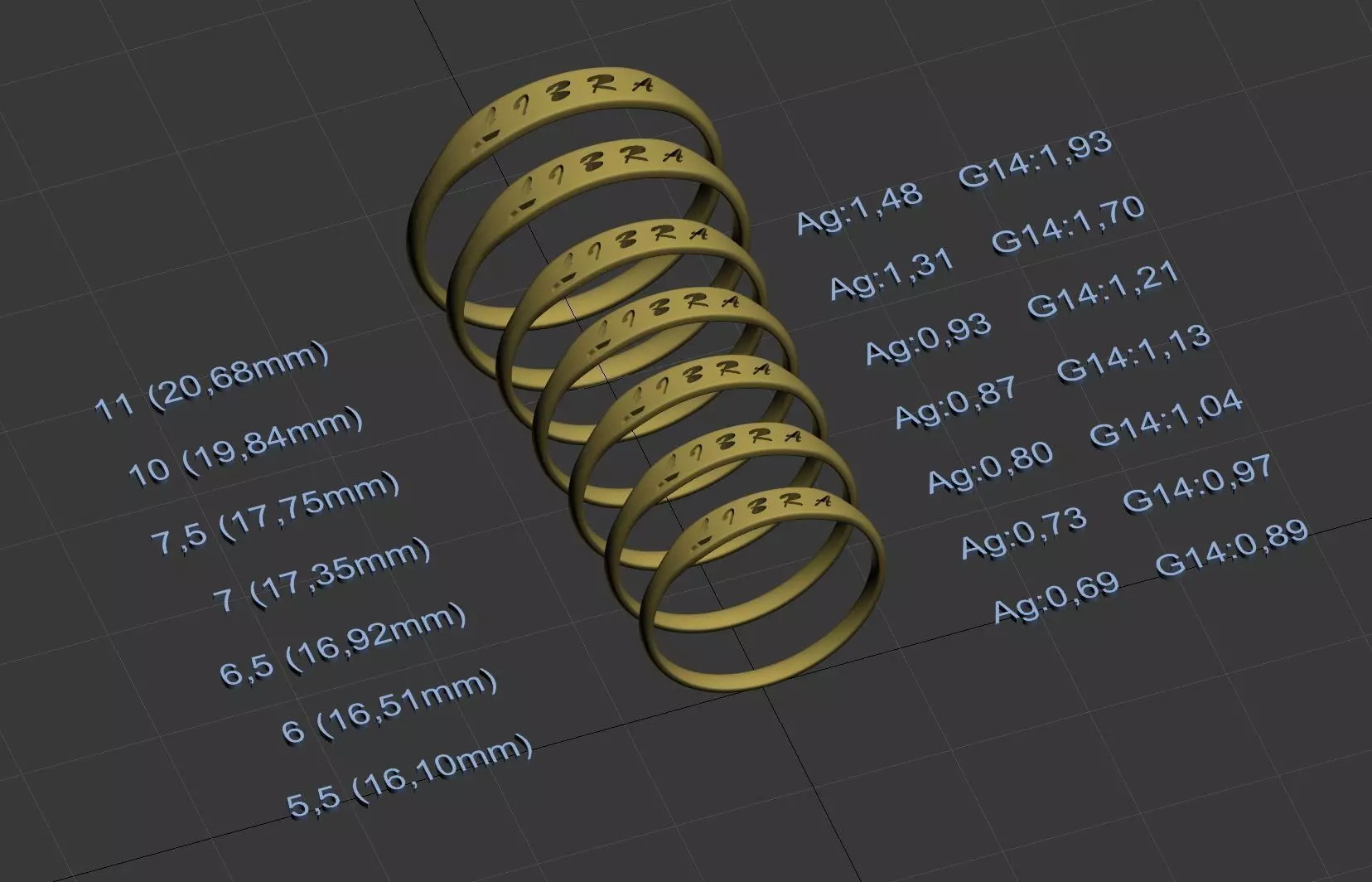Click the 'G14:1,13' weight text

[x=1134, y=354]
